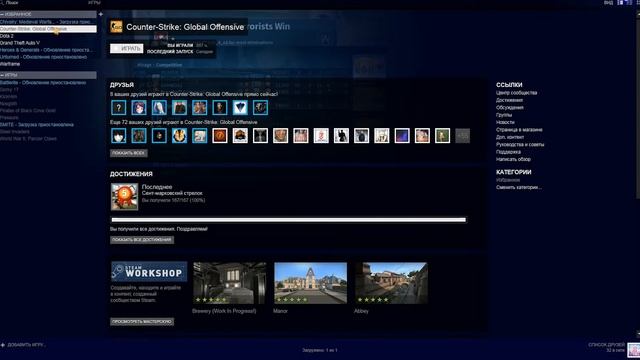This screenshot has width=640, height=360.
Task: Select Counter-Strike: Global Offensive in sidebar
Action: (x=48, y=29)
